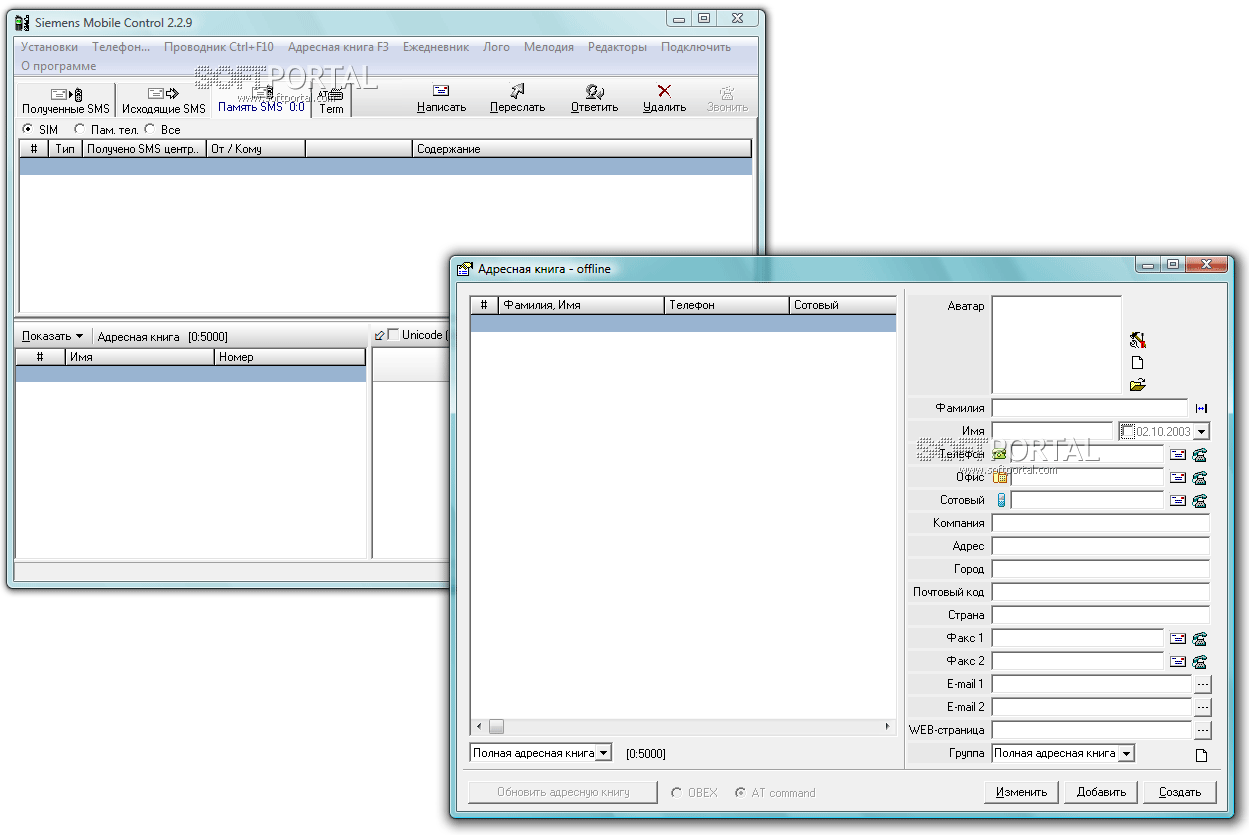The image size is (1249, 835).
Task: Click the Фамилия, Имя column header
Action: coord(581,305)
